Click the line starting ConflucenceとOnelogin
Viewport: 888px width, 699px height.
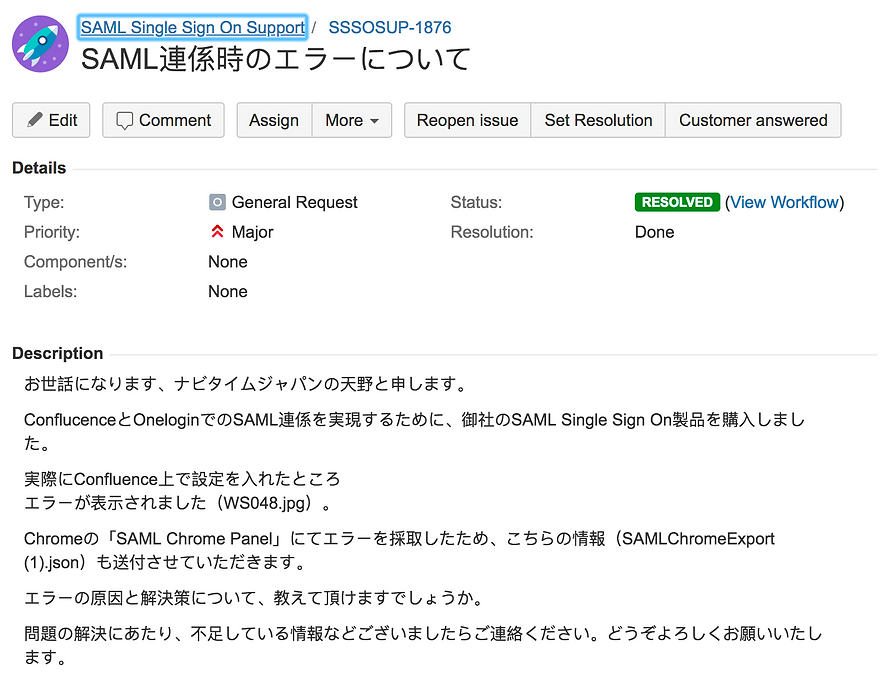(x=415, y=431)
